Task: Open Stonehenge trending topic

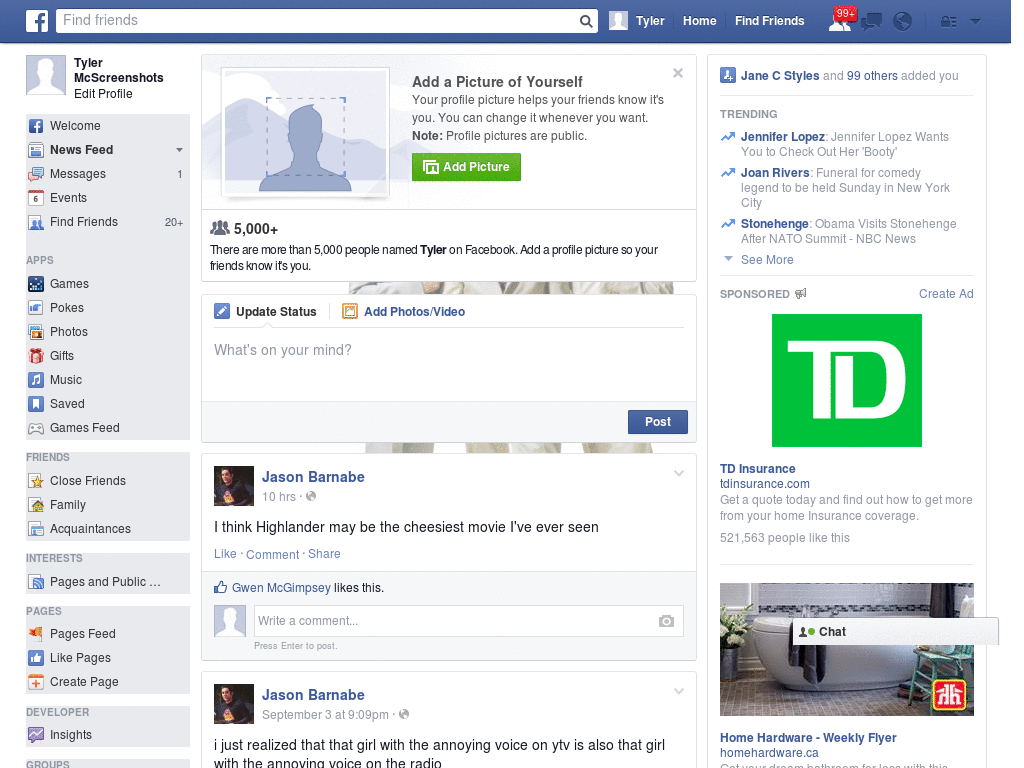Action: pos(775,224)
